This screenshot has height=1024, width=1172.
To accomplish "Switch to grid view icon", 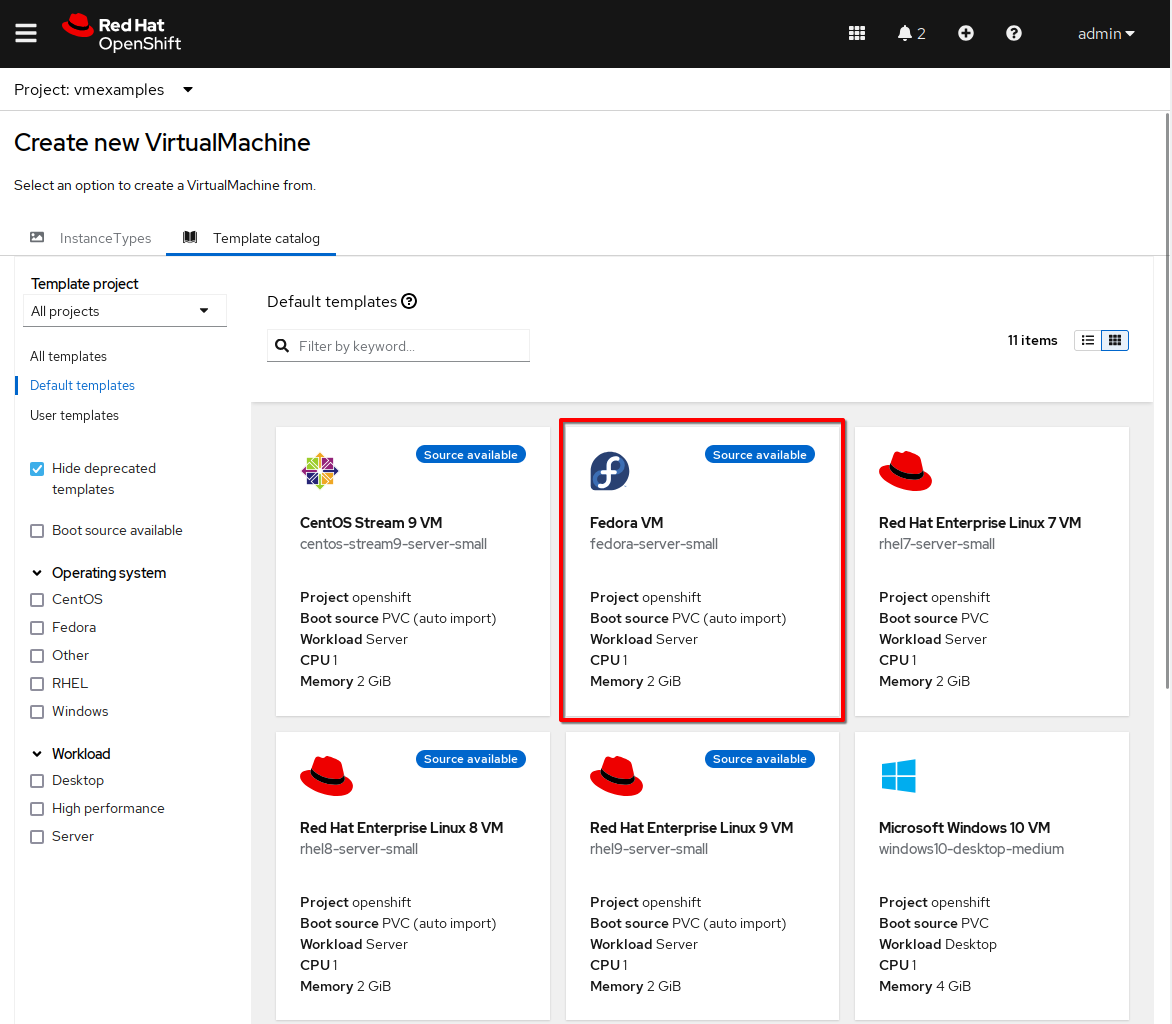I will [x=1114, y=340].
